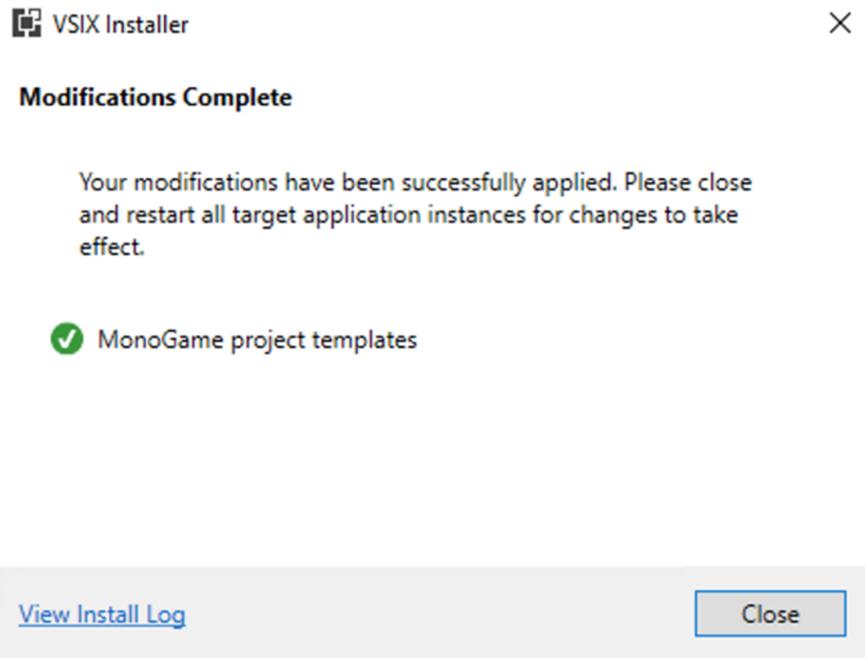Click the empty title bar area

pos(500,24)
